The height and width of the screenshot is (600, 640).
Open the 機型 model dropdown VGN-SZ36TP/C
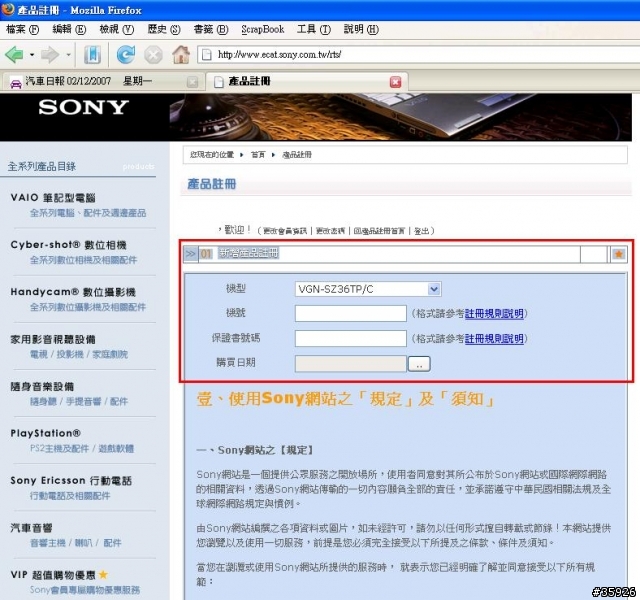368,289
